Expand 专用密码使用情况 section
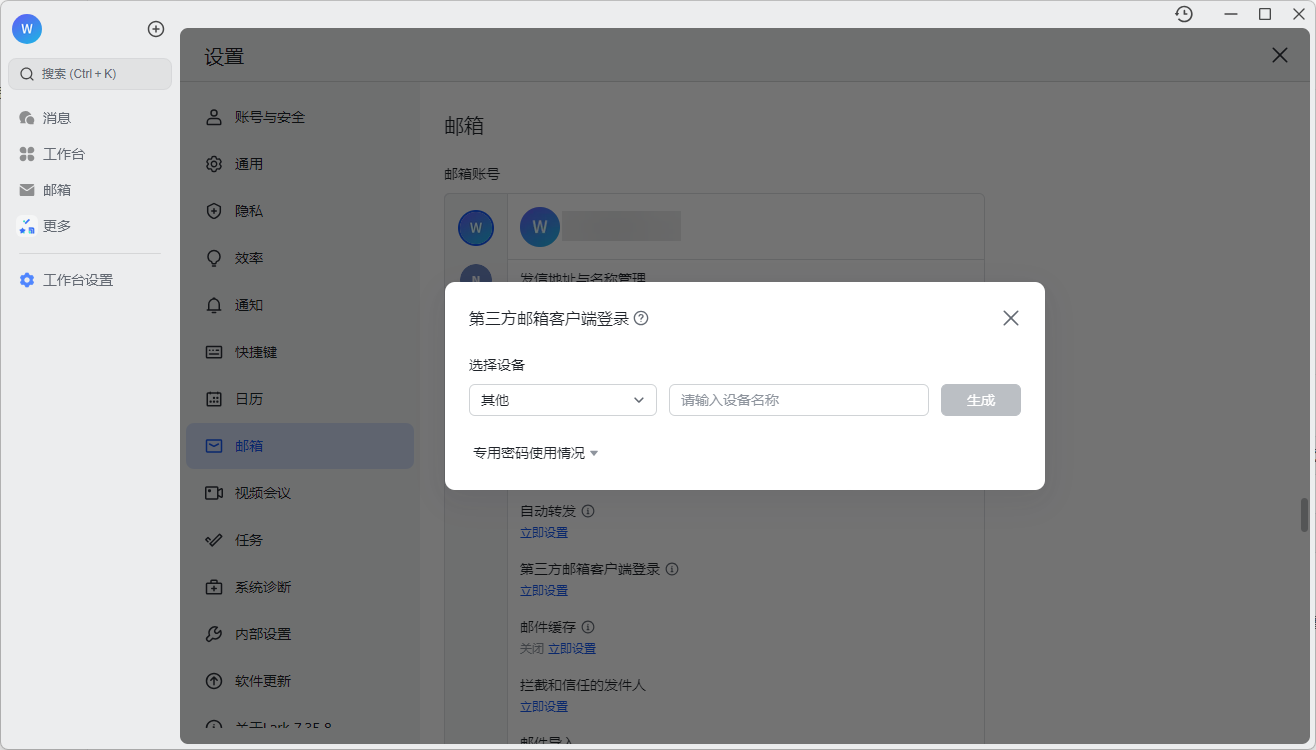The image size is (1316, 750). [535, 453]
